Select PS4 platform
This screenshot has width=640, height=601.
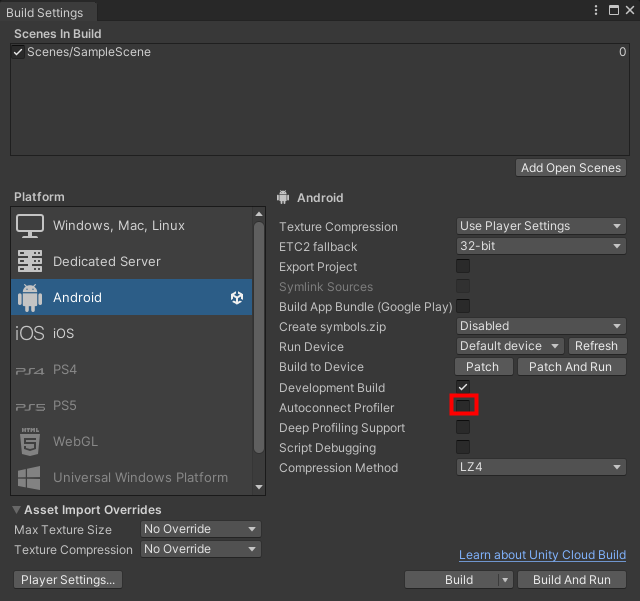tap(132, 370)
